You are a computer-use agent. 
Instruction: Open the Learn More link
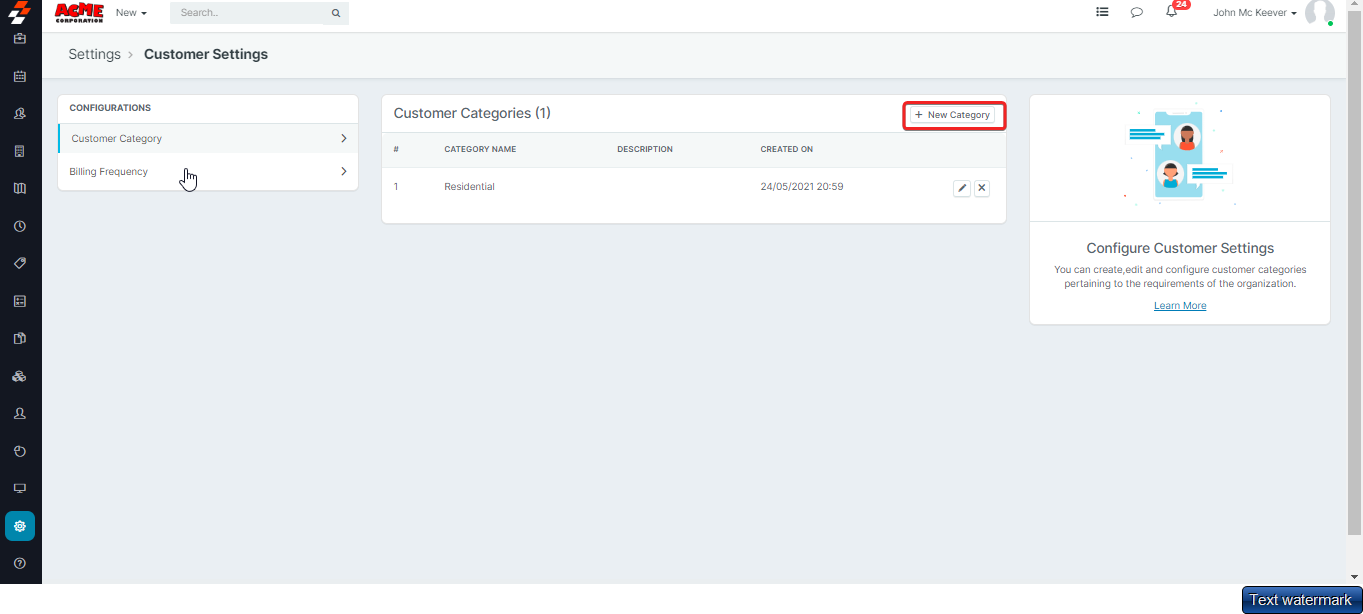pos(1180,306)
